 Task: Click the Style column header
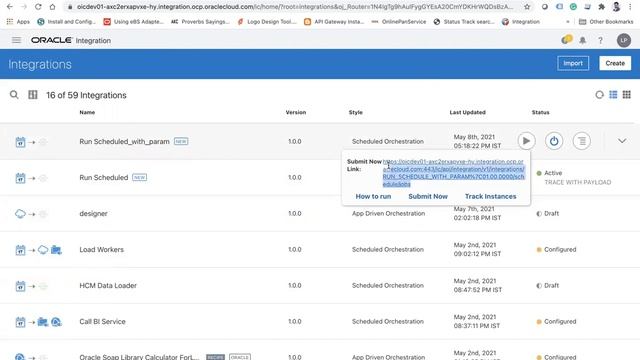coord(356,112)
